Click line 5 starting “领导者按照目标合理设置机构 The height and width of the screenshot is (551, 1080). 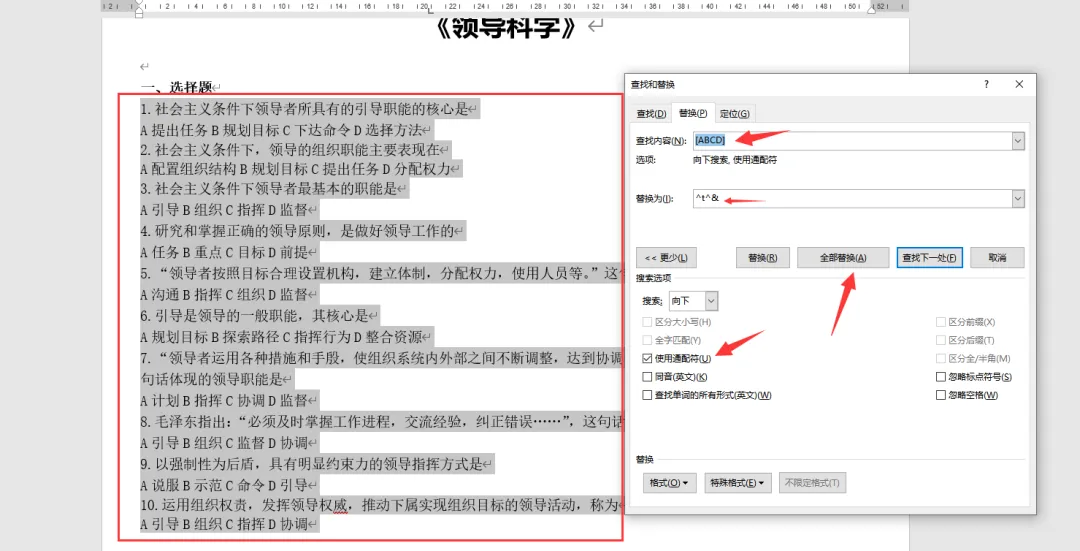[380, 273]
